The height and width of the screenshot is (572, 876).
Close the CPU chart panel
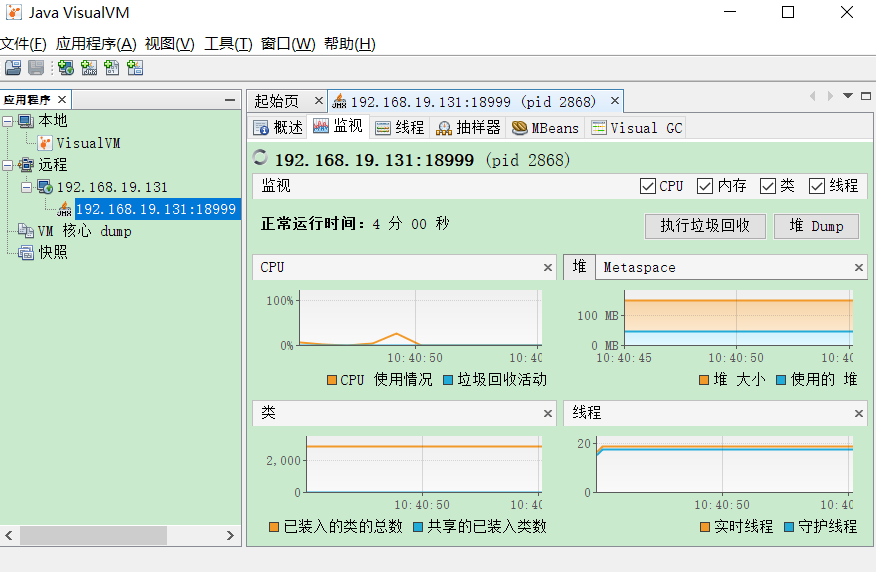tap(548, 268)
